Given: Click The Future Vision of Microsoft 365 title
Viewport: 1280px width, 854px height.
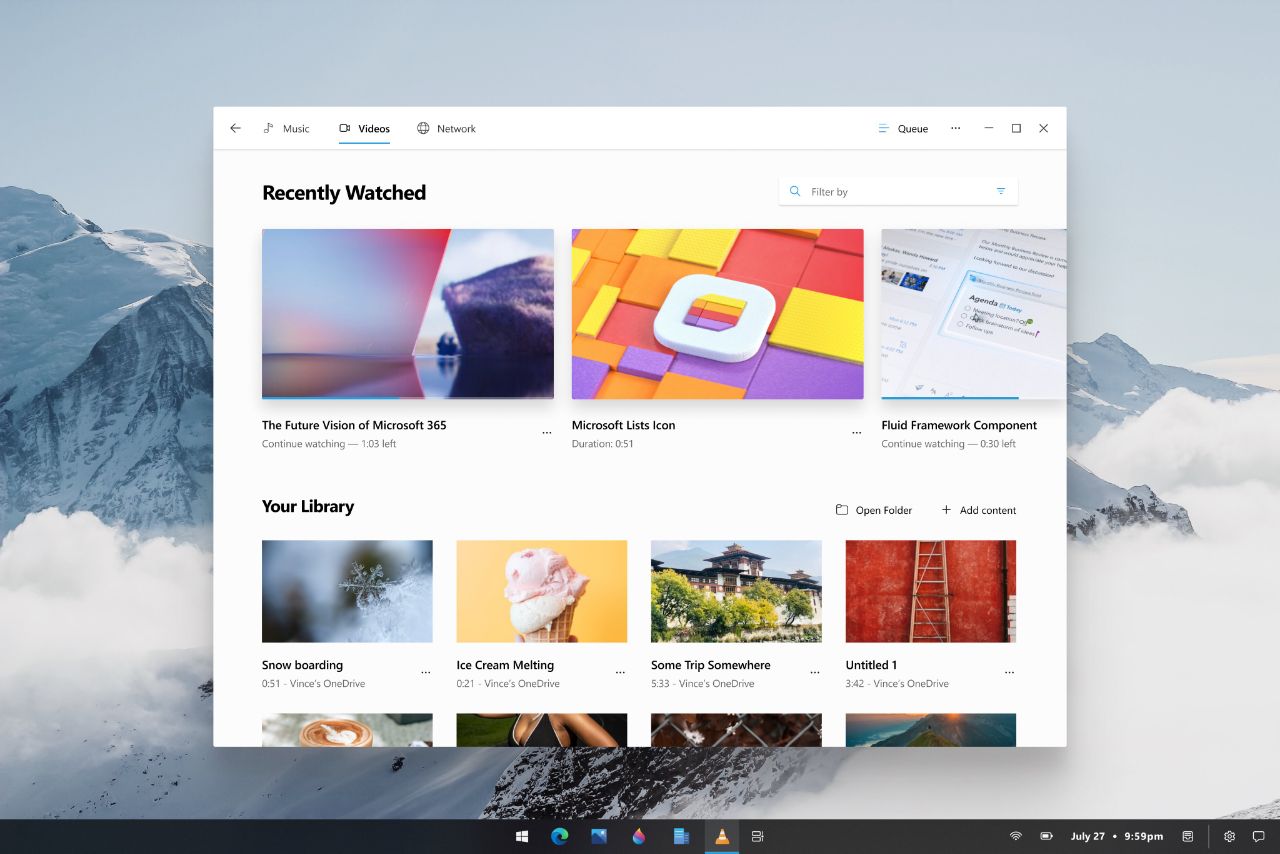Looking at the screenshot, I should click(x=354, y=425).
